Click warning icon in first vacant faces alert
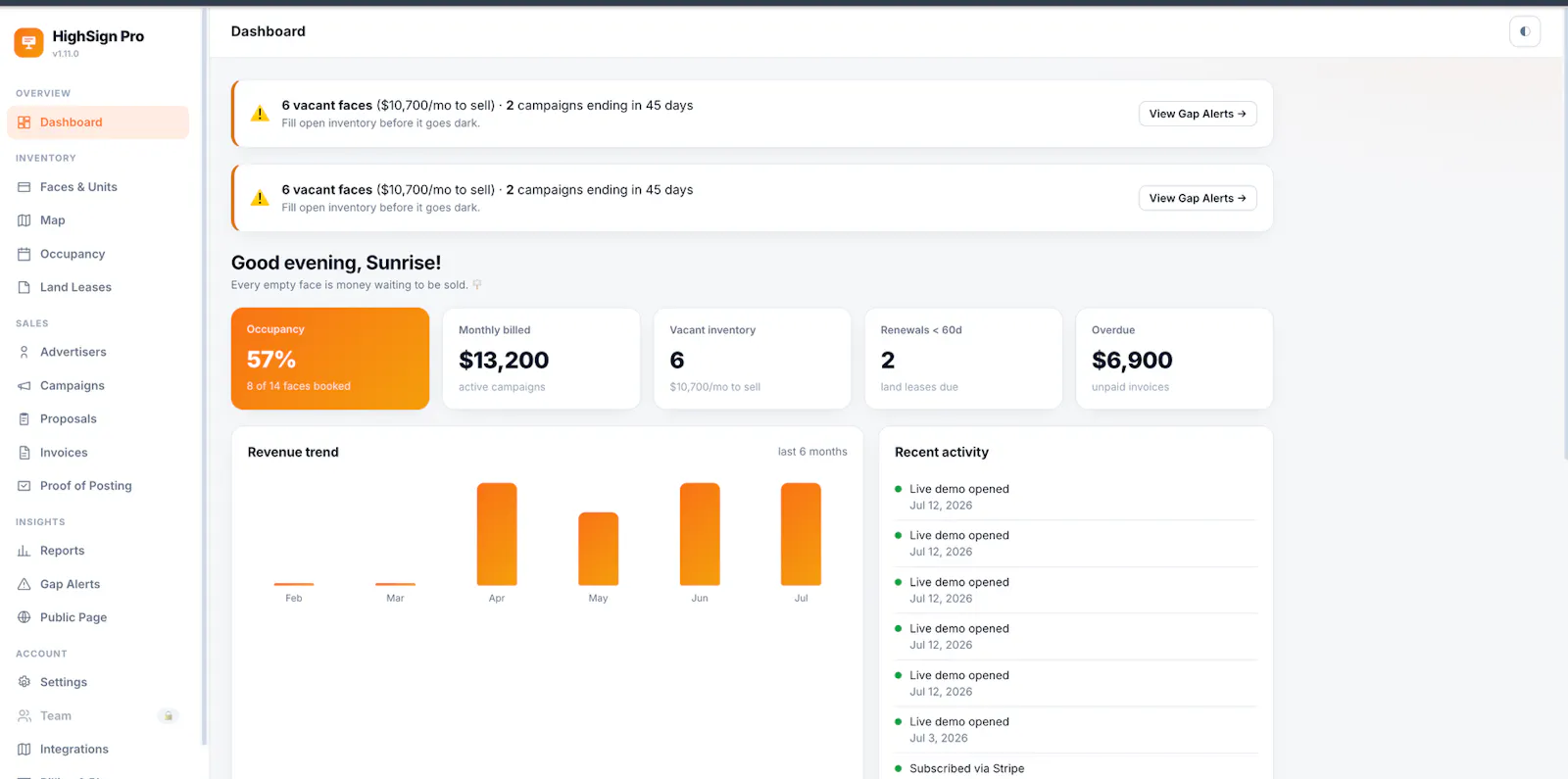The height and width of the screenshot is (779, 1568). pos(260,114)
